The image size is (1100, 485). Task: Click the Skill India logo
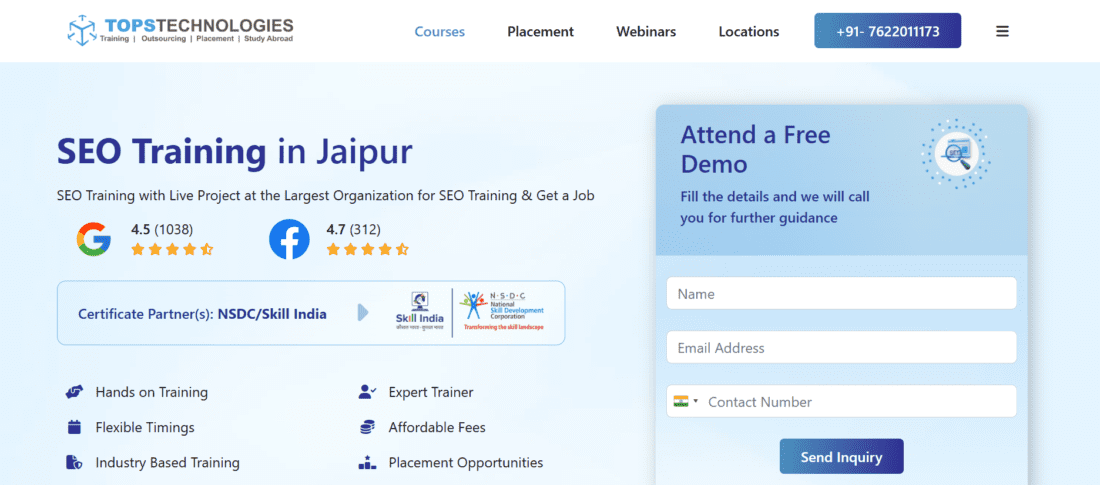coord(418,313)
